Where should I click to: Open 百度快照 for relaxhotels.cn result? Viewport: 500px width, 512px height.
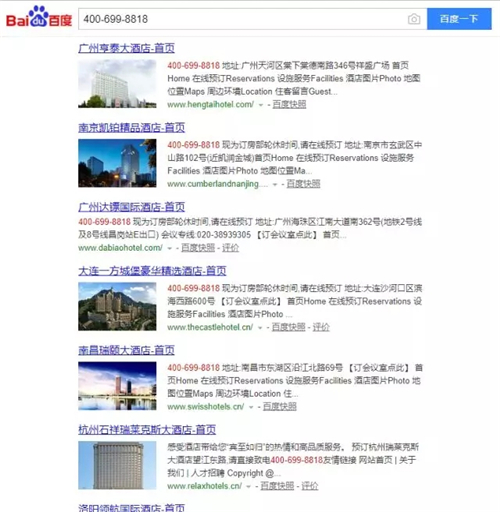(277, 486)
